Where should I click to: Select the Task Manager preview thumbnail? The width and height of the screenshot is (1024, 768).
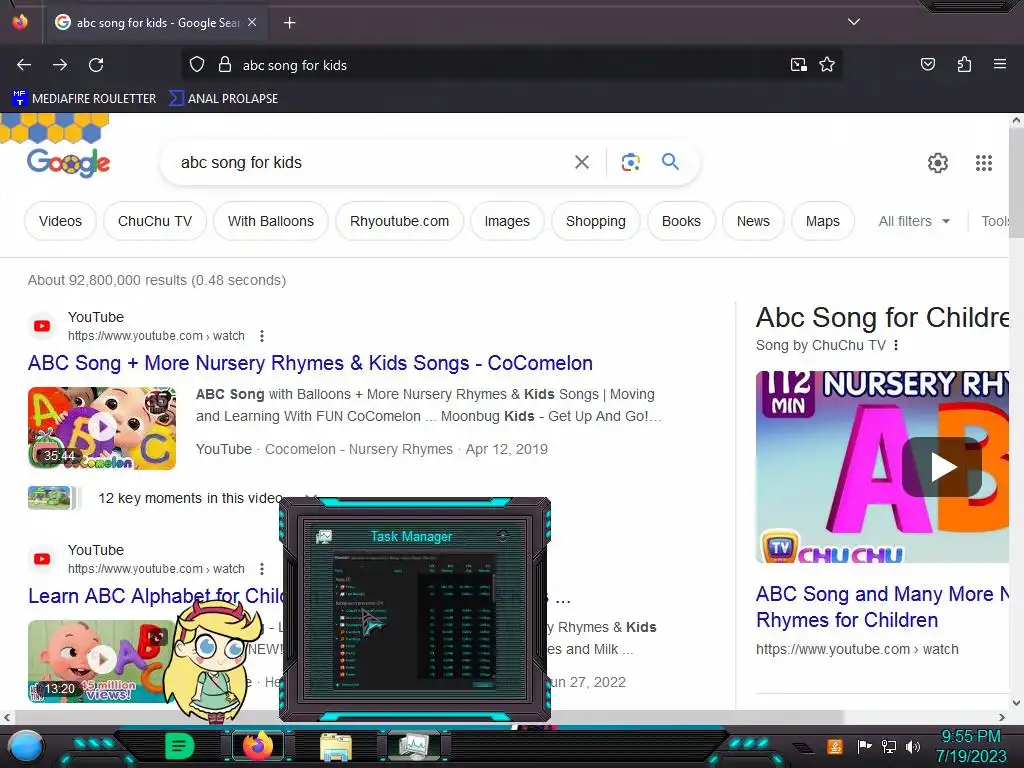pos(415,609)
